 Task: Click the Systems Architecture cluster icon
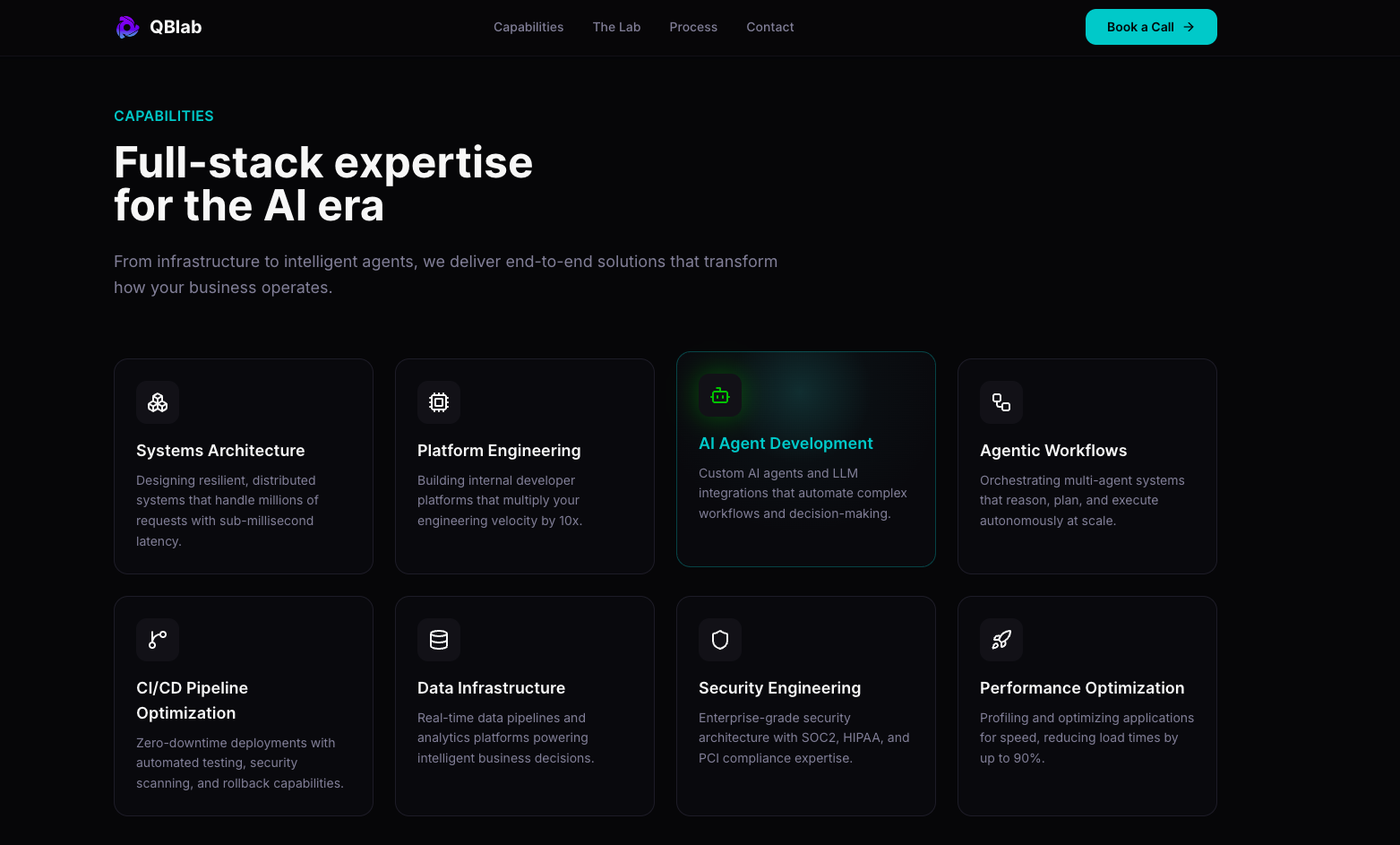[x=157, y=401]
